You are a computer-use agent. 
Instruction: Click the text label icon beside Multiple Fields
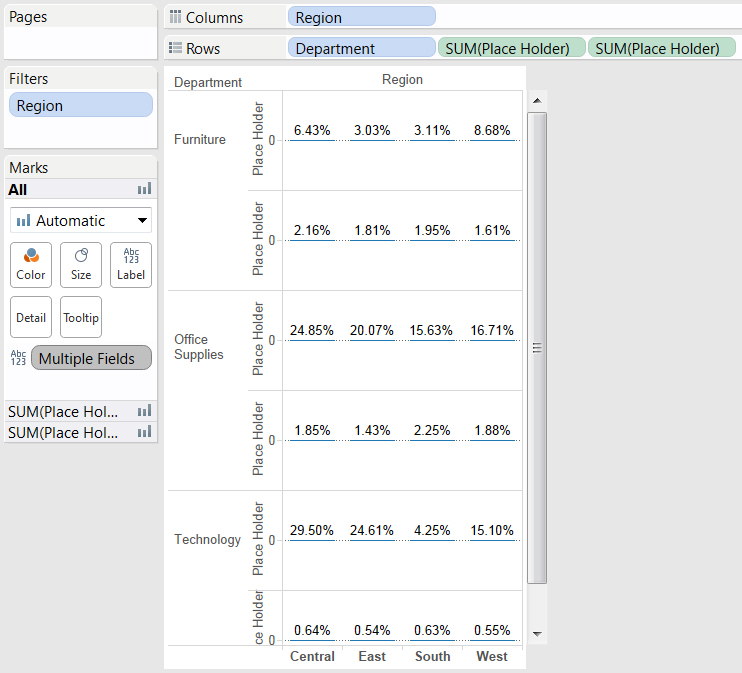[x=18, y=358]
